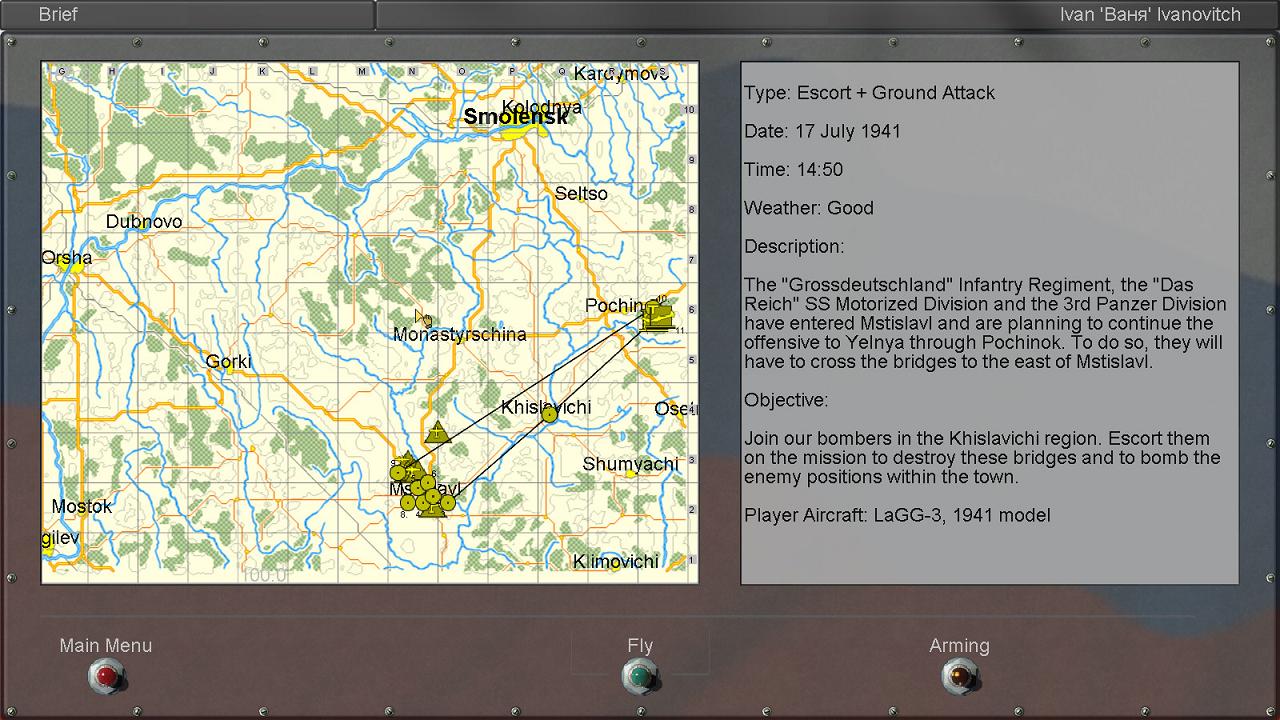Click the airfield marker at Pochinok
Image resolution: width=1280 pixels, height=720 pixels.
657,316
